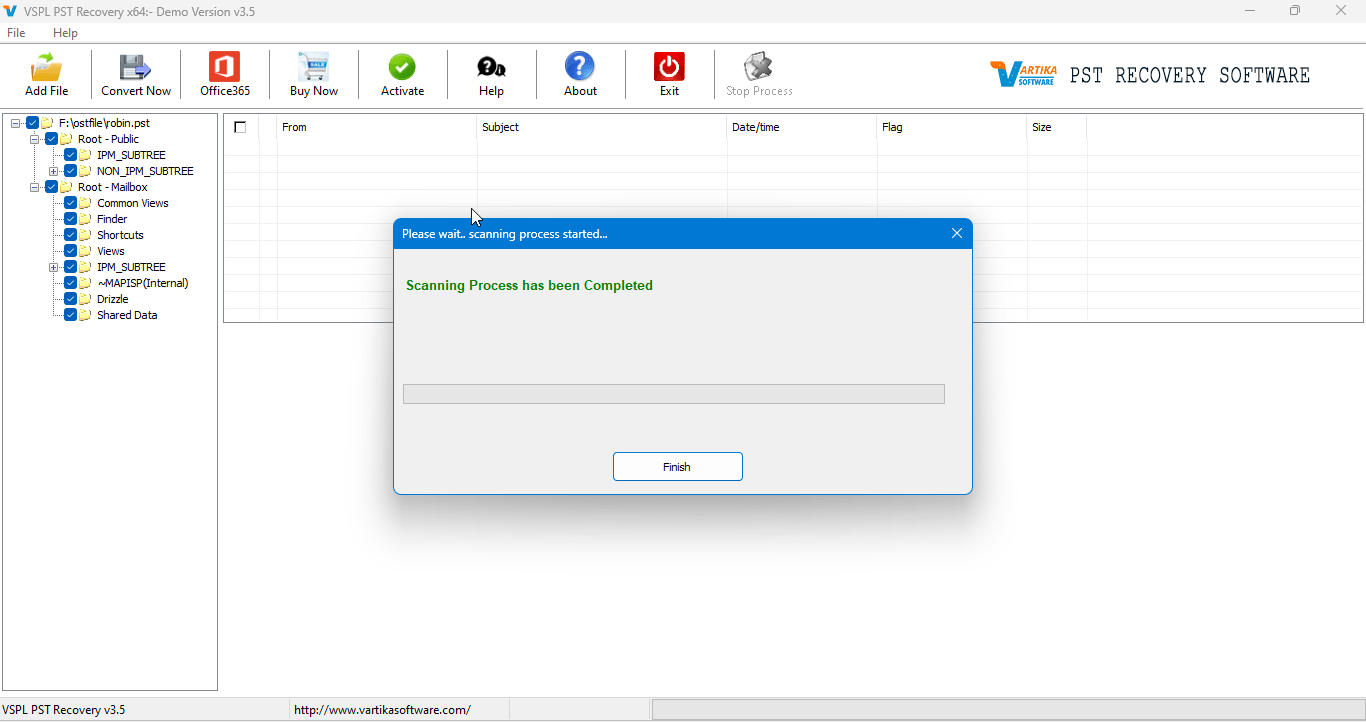Click the green Activate checkmark icon
The height and width of the screenshot is (722, 1366).
402,67
